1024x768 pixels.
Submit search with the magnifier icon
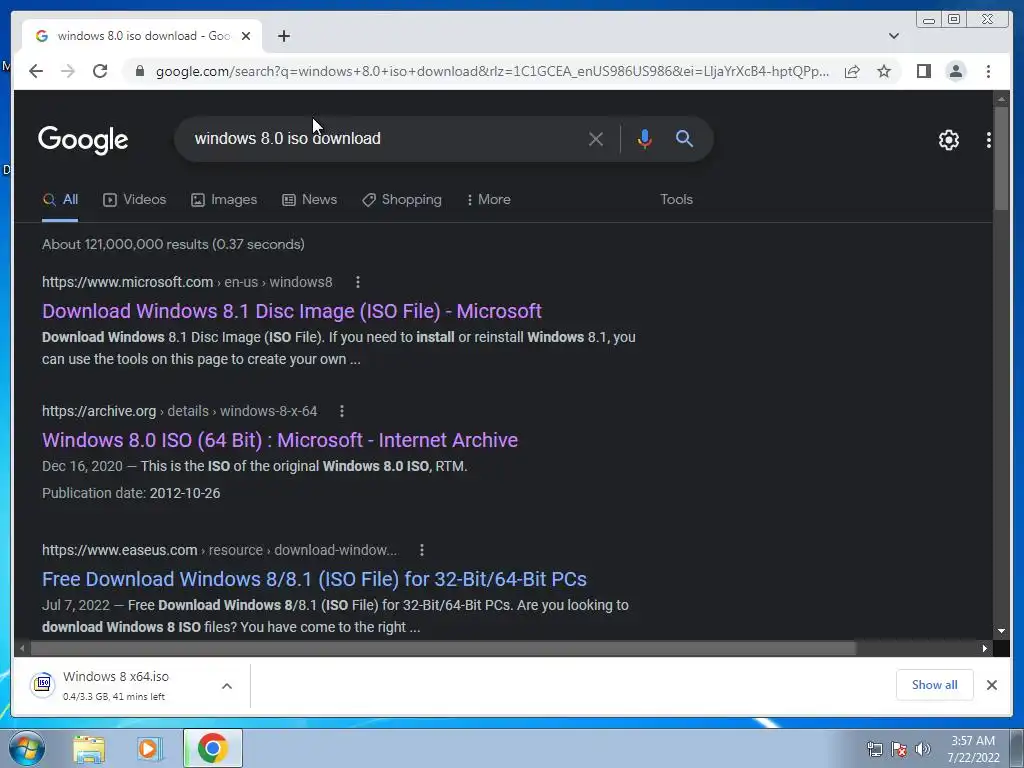[x=684, y=138]
